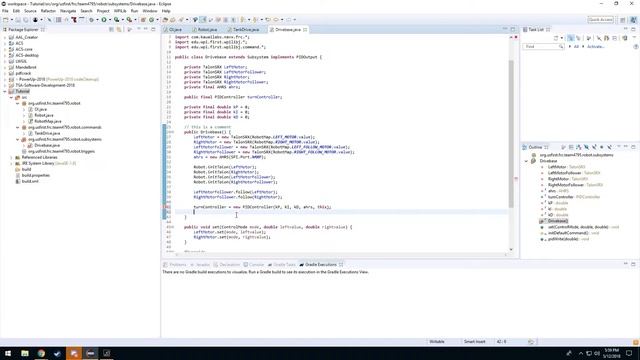Viewport: 640px width, 360px height.
Task: Click the editor vertical scrollbar
Action: (511, 133)
